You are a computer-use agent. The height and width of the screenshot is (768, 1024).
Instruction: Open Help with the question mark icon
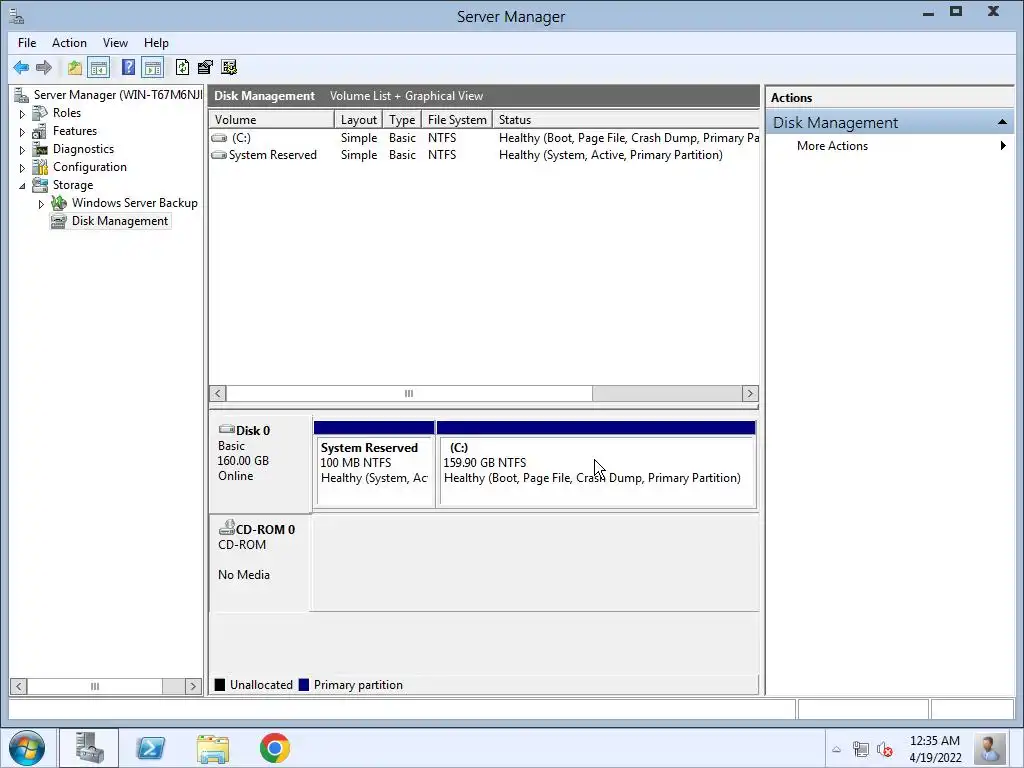pos(128,67)
